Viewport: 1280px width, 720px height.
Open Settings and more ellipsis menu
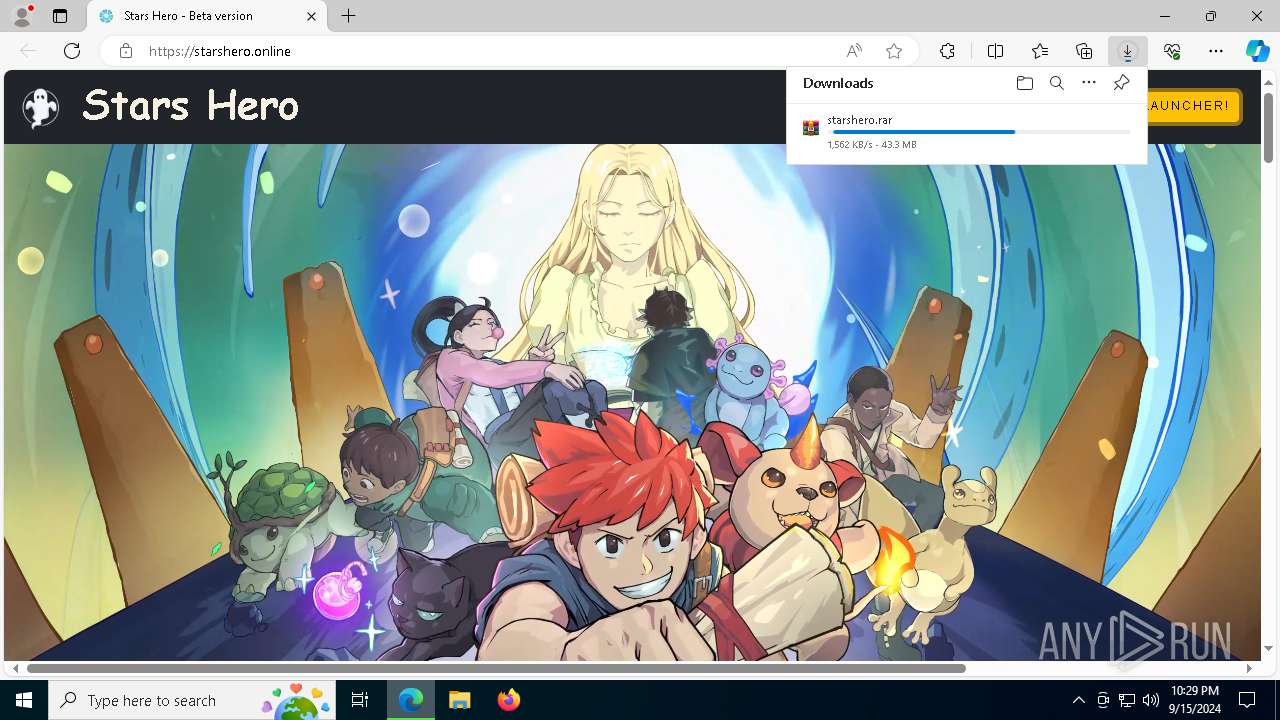1216,51
